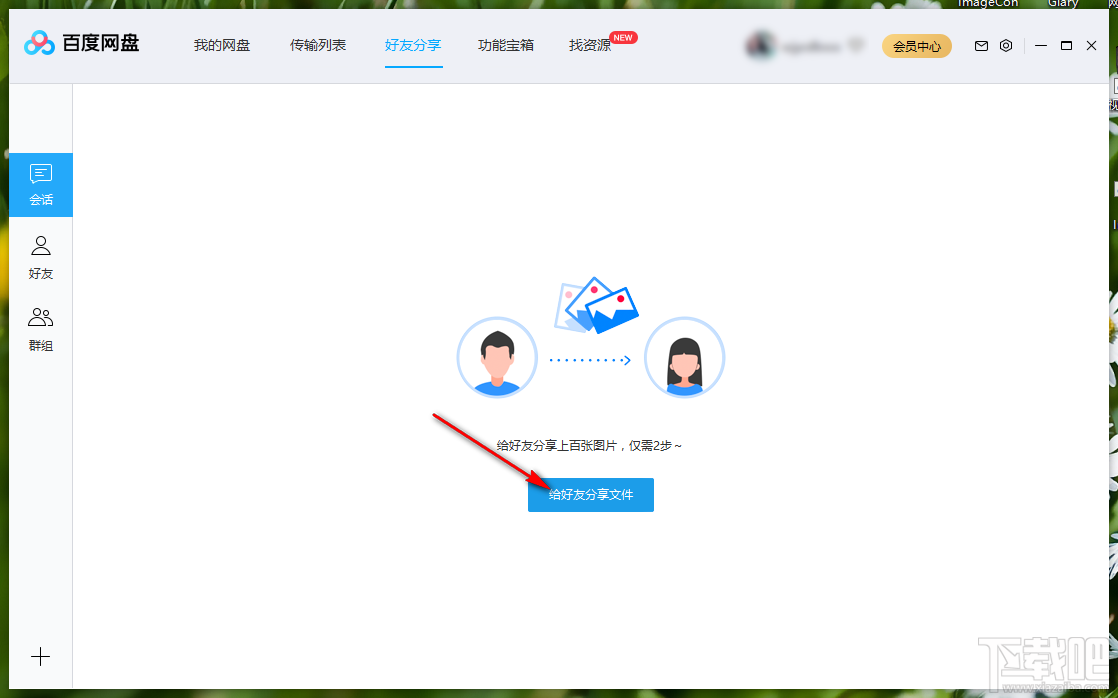Minimize the Baidu Netdisk window
This screenshot has width=1118, height=698.
1041,46
